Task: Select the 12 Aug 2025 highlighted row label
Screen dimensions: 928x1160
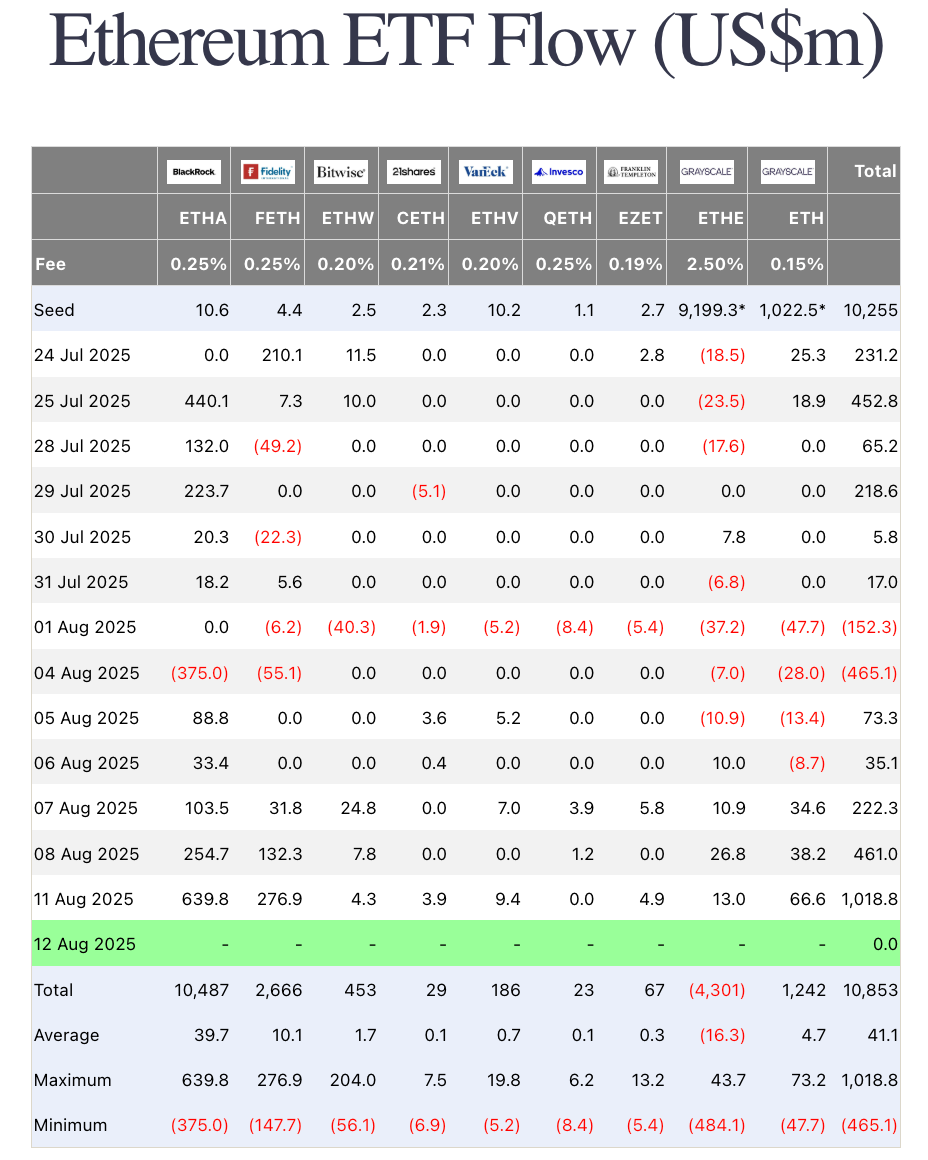Action: [83, 944]
